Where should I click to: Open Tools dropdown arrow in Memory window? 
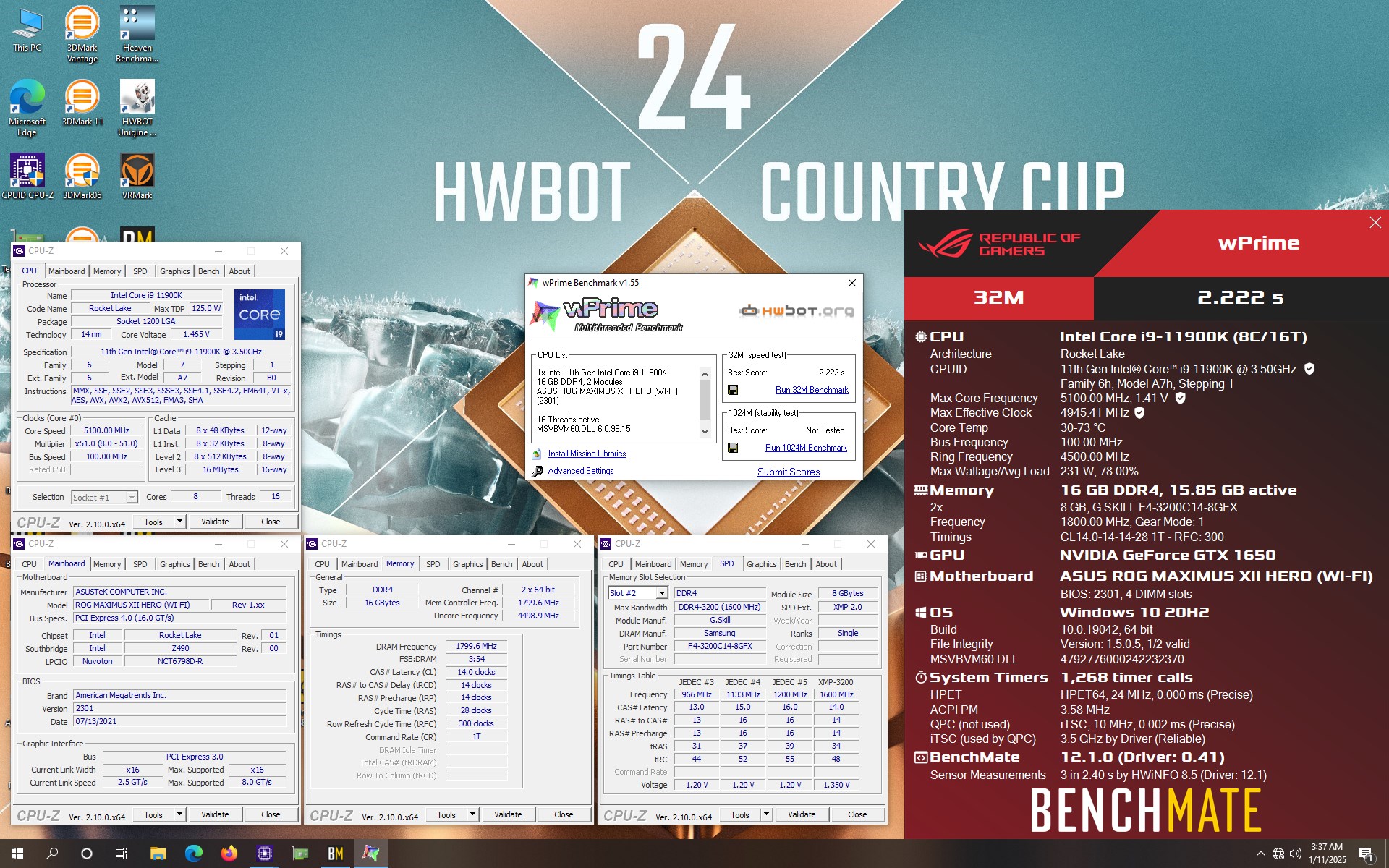(472, 814)
